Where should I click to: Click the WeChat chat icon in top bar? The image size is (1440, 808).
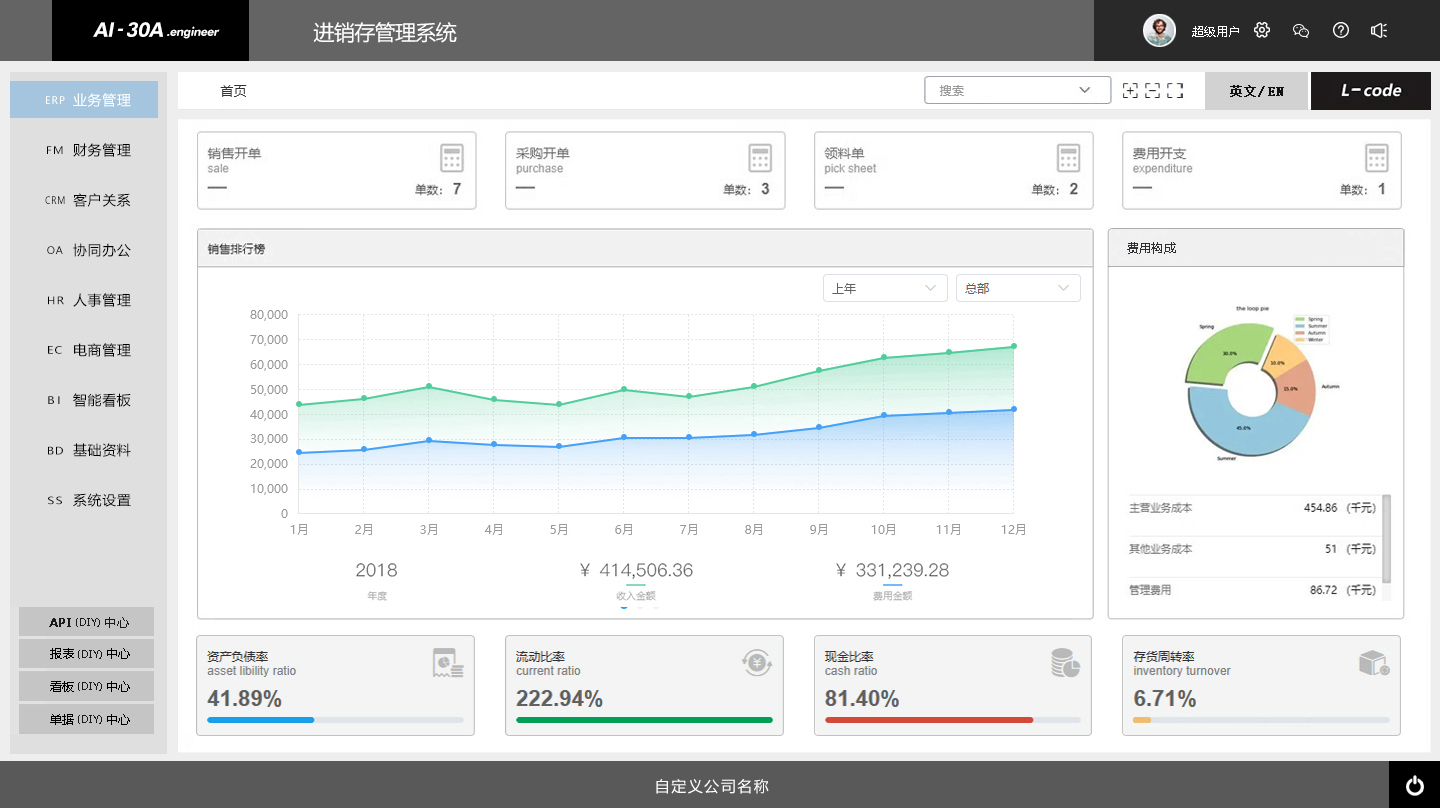pyautogui.click(x=1300, y=31)
